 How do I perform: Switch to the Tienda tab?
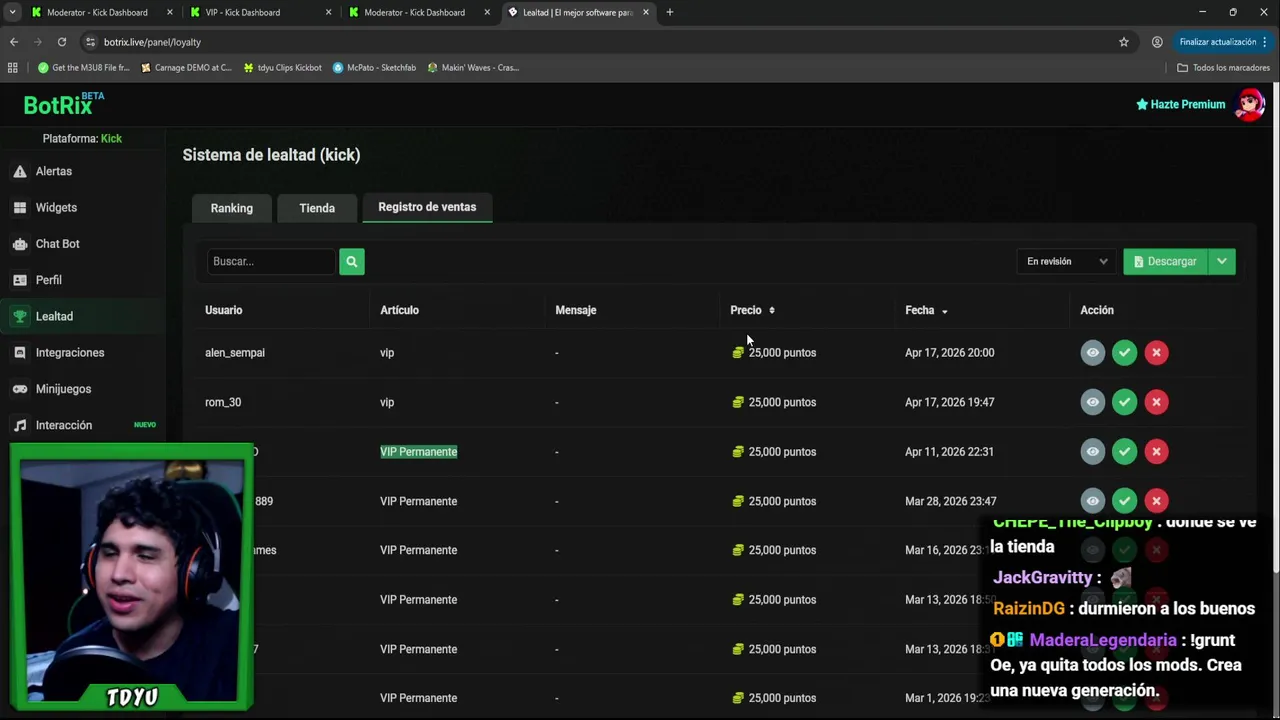coord(317,208)
